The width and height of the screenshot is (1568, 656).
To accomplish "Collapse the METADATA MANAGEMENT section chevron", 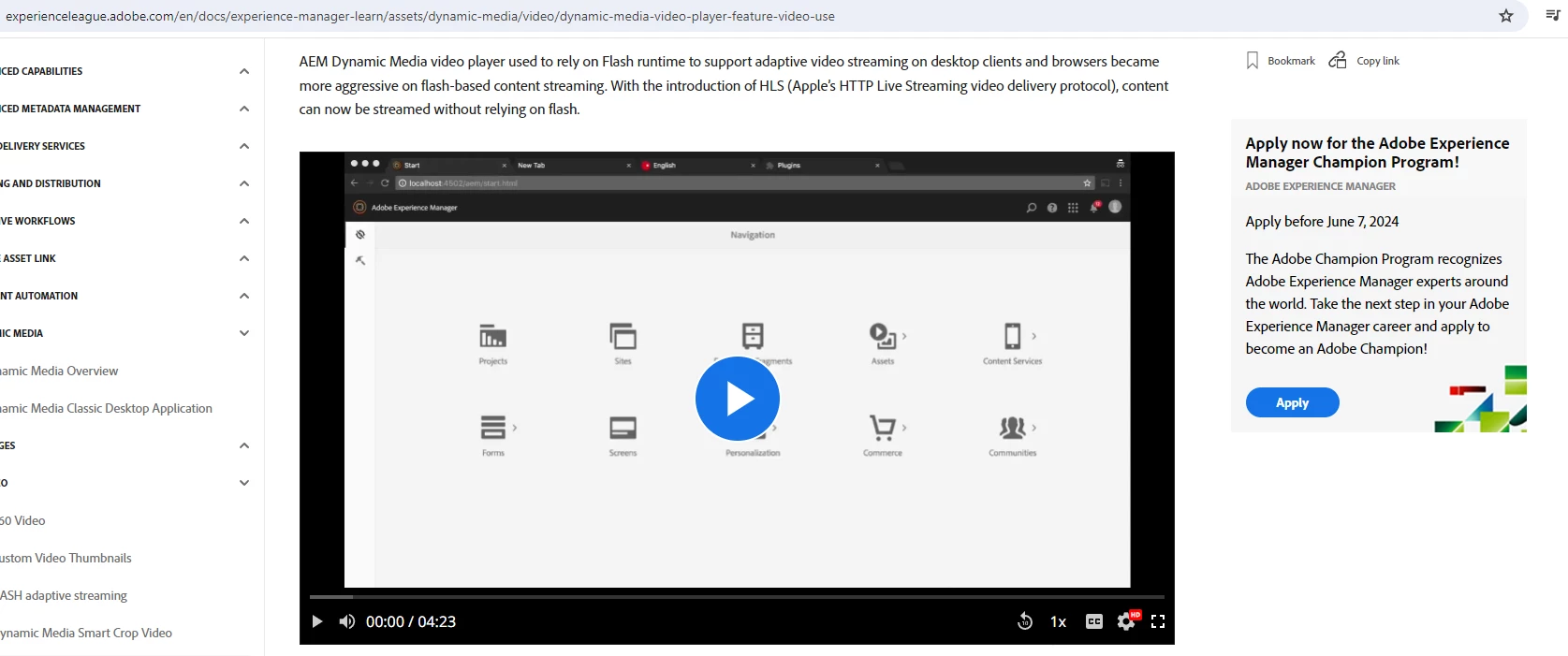I will click(244, 109).
